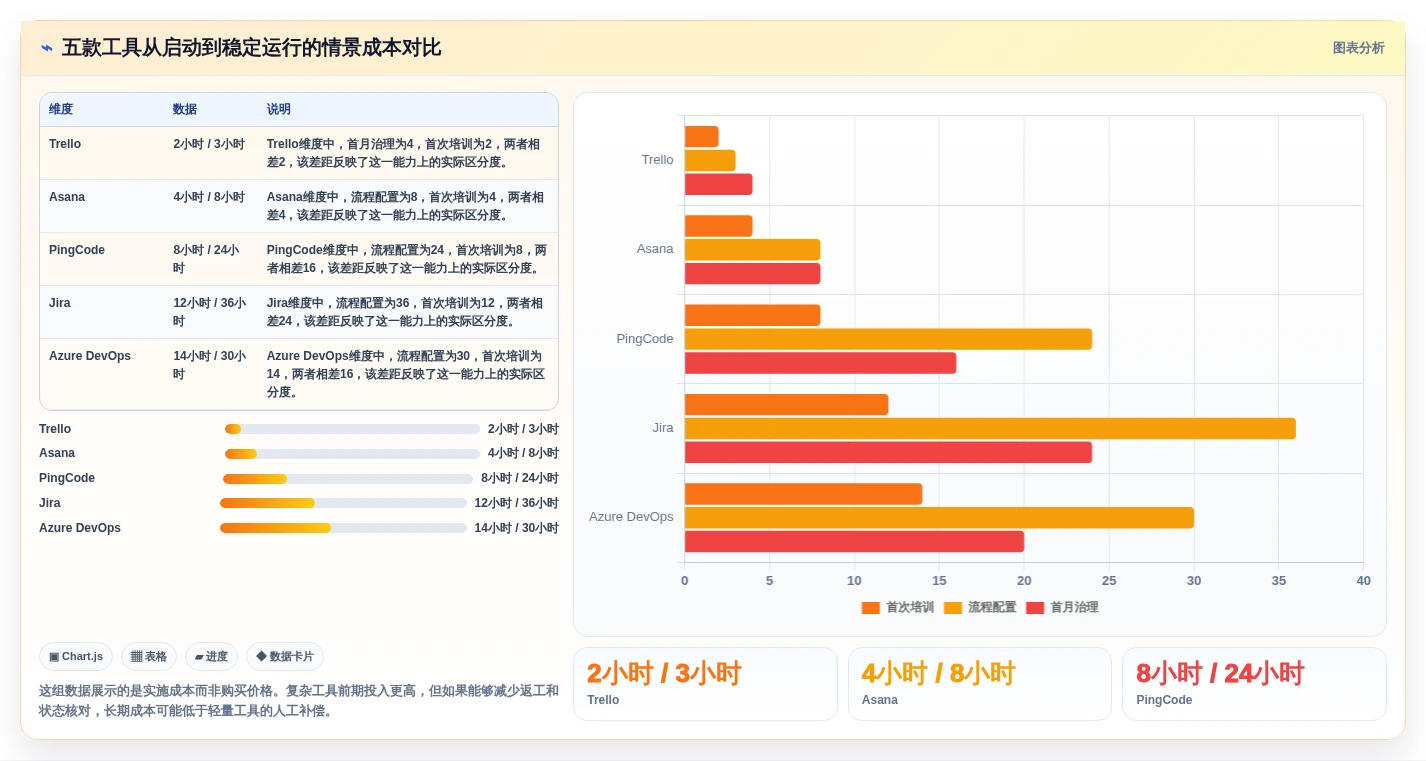Select the Asana cell in the table

102,206
